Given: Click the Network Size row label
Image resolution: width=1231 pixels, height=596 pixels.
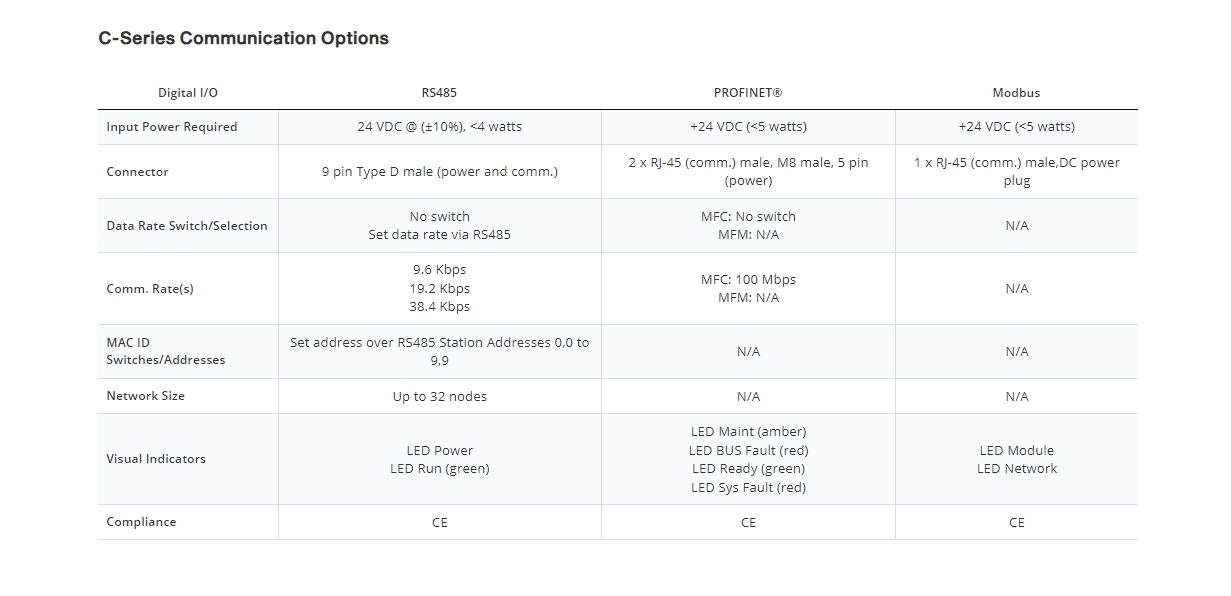Looking at the screenshot, I should 146,396.
